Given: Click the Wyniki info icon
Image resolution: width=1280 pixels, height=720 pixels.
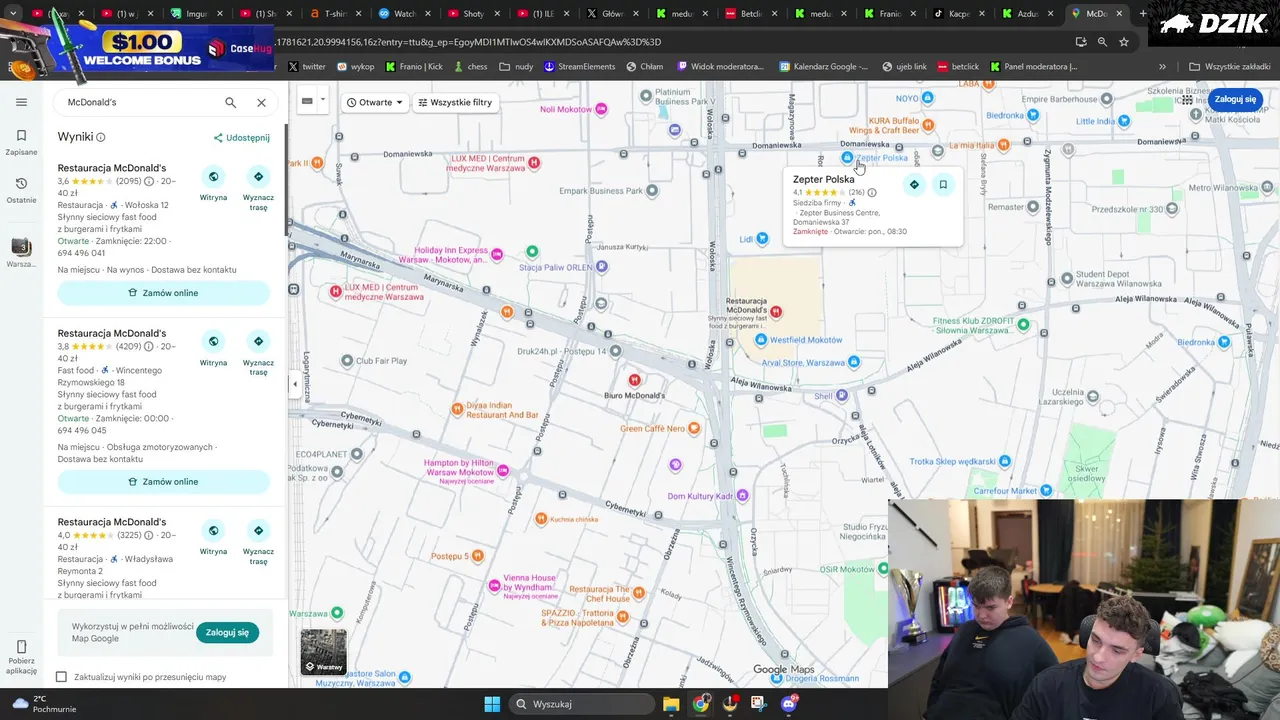Looking at the screenshot, I should click(101, 137).
